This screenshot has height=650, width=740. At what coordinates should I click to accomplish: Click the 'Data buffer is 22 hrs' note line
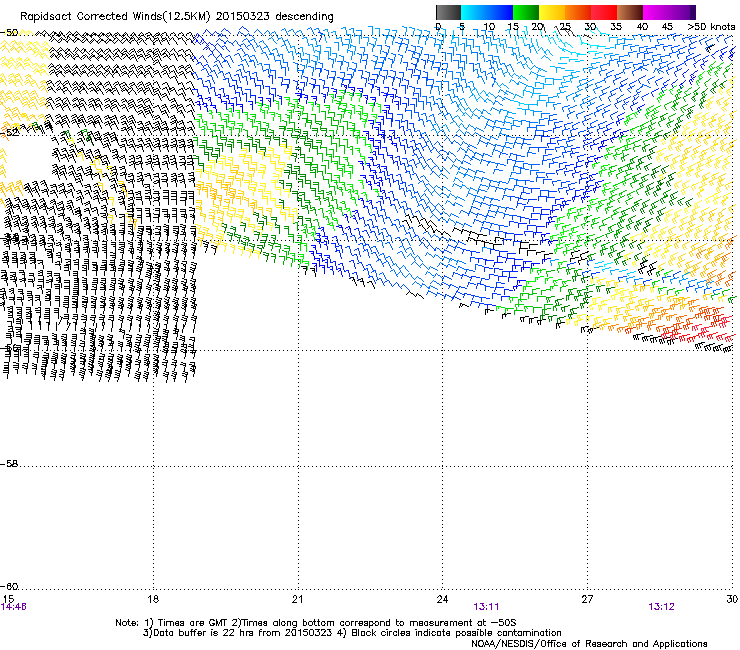pyautogui.click(x=352, y=633)
